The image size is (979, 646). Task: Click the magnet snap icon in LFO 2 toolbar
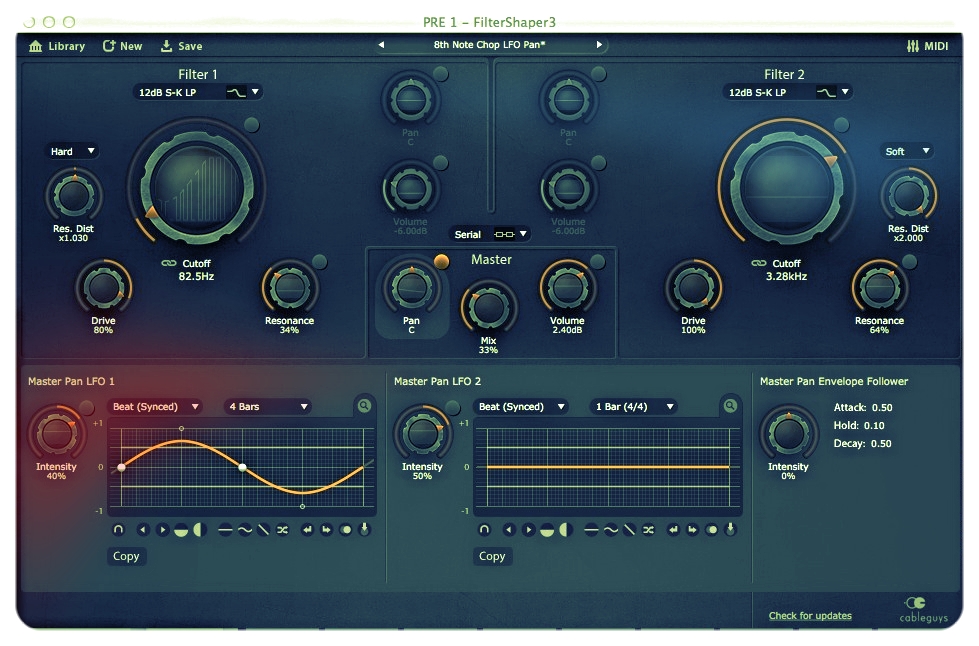click(484, 530)
